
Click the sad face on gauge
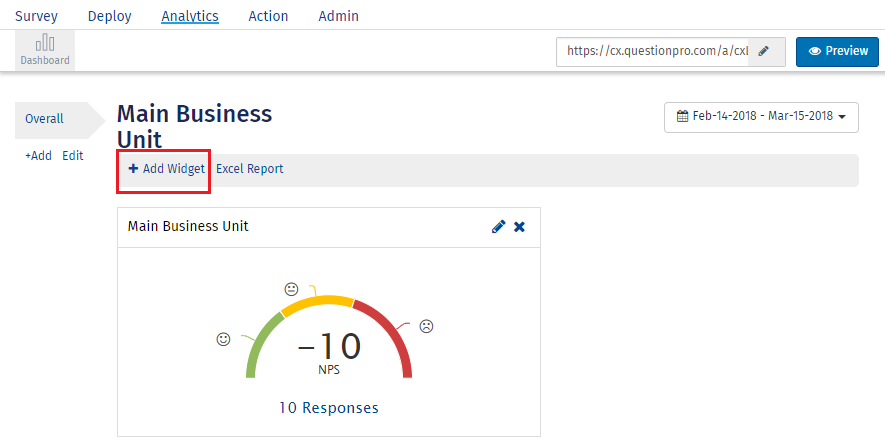tap(426, 326)
